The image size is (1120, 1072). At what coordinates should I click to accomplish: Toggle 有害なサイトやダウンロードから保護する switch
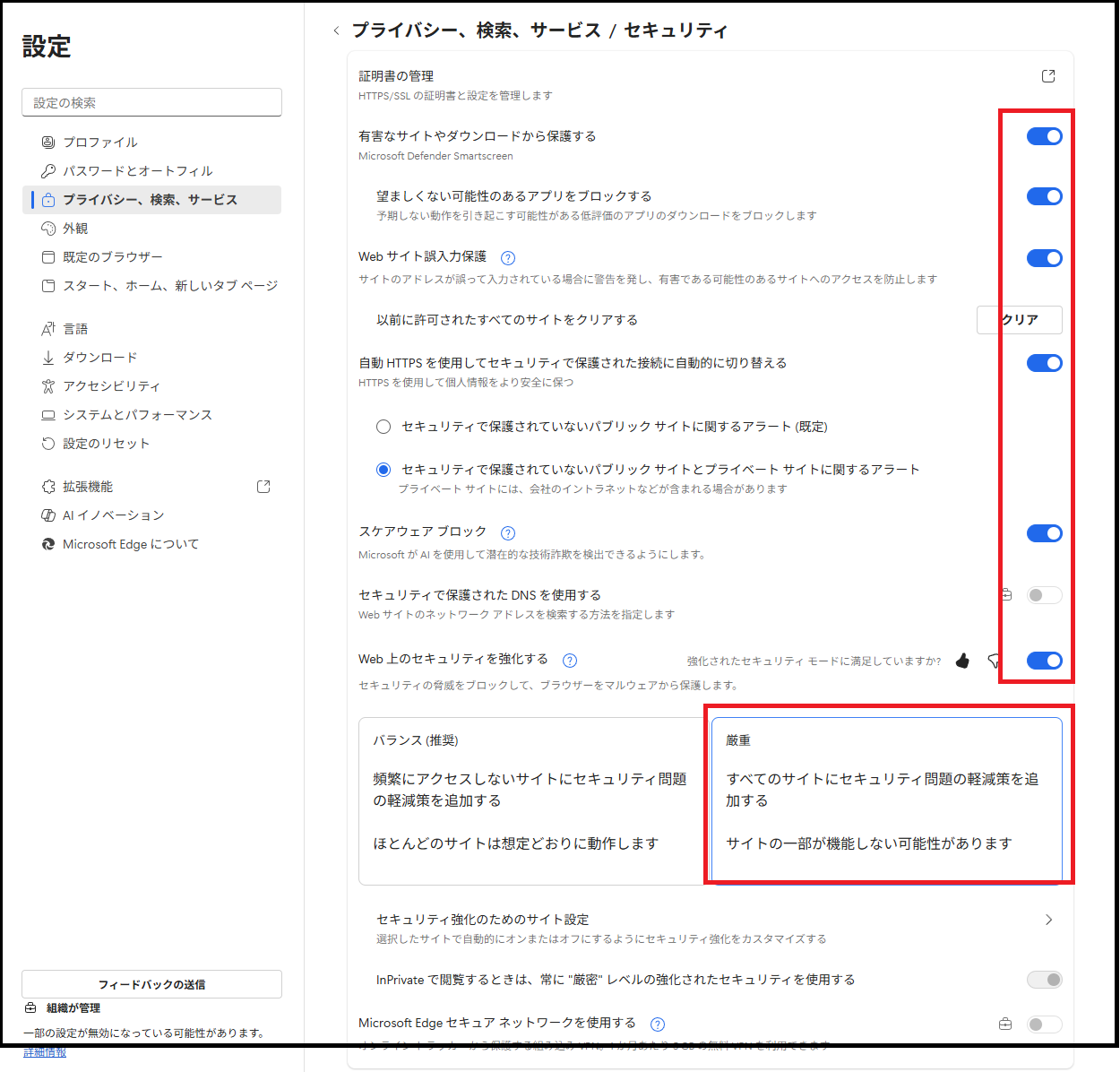(x=1044, y=136)
